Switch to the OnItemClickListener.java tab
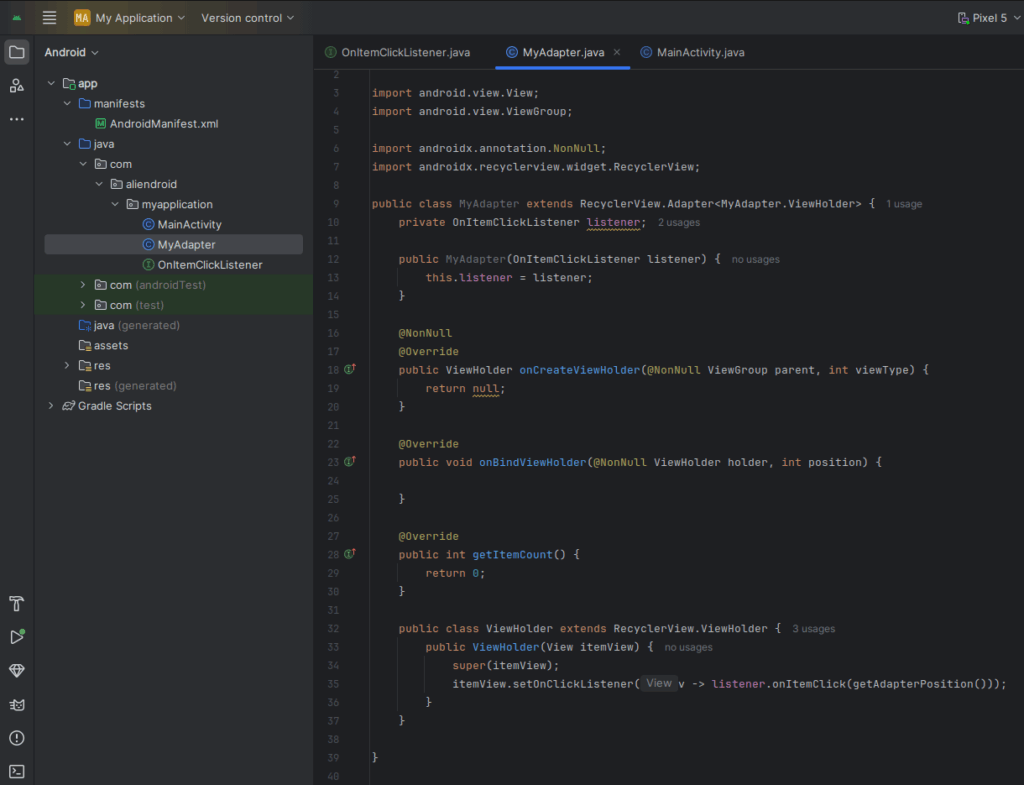Screen dimensions: 1024x785 (x=398, y=52)
